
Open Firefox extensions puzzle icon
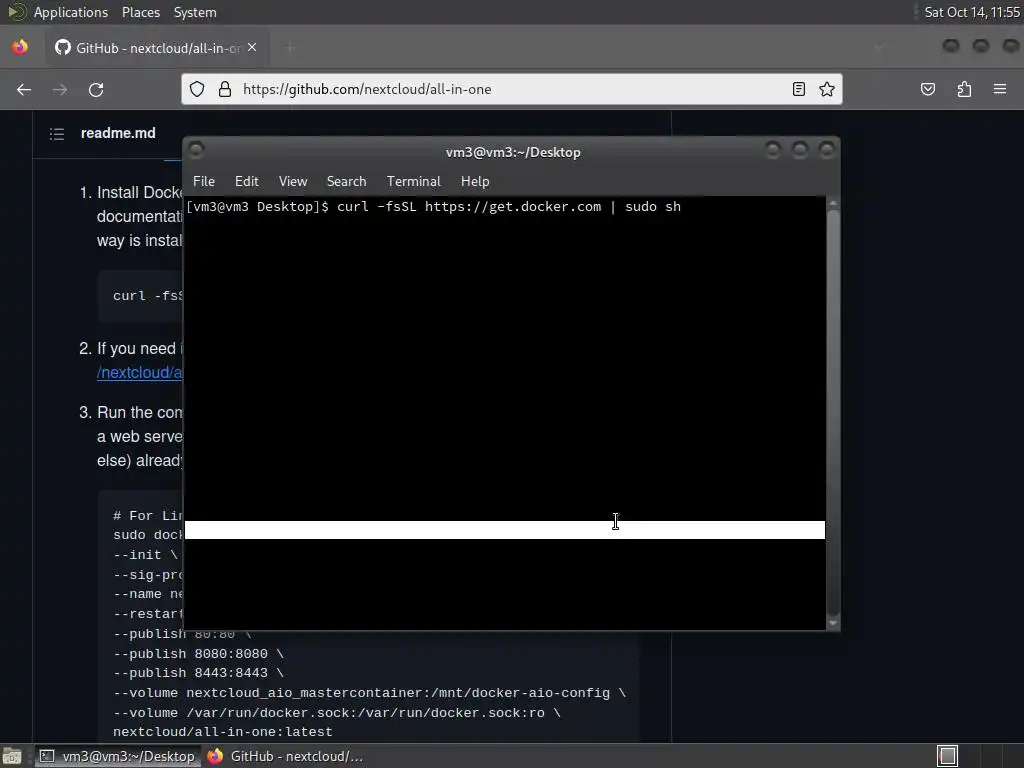964,89
